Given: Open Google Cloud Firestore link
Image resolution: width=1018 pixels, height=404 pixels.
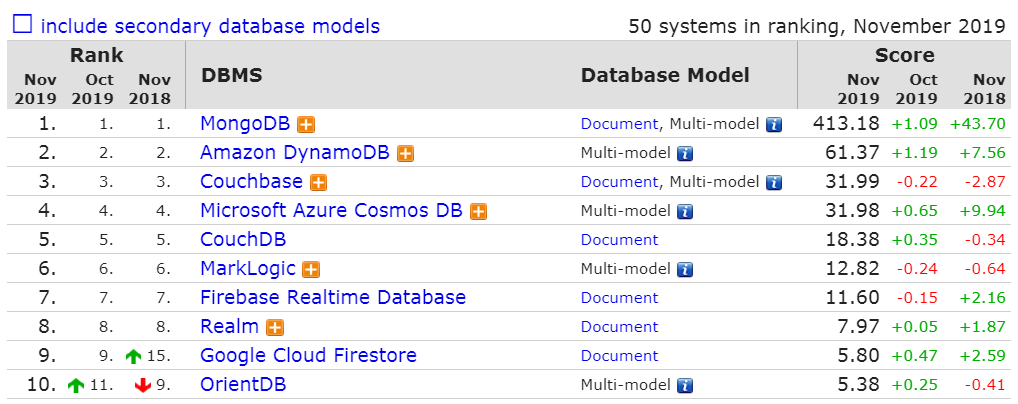Looking at the screenshot, I should coord(308,355).
